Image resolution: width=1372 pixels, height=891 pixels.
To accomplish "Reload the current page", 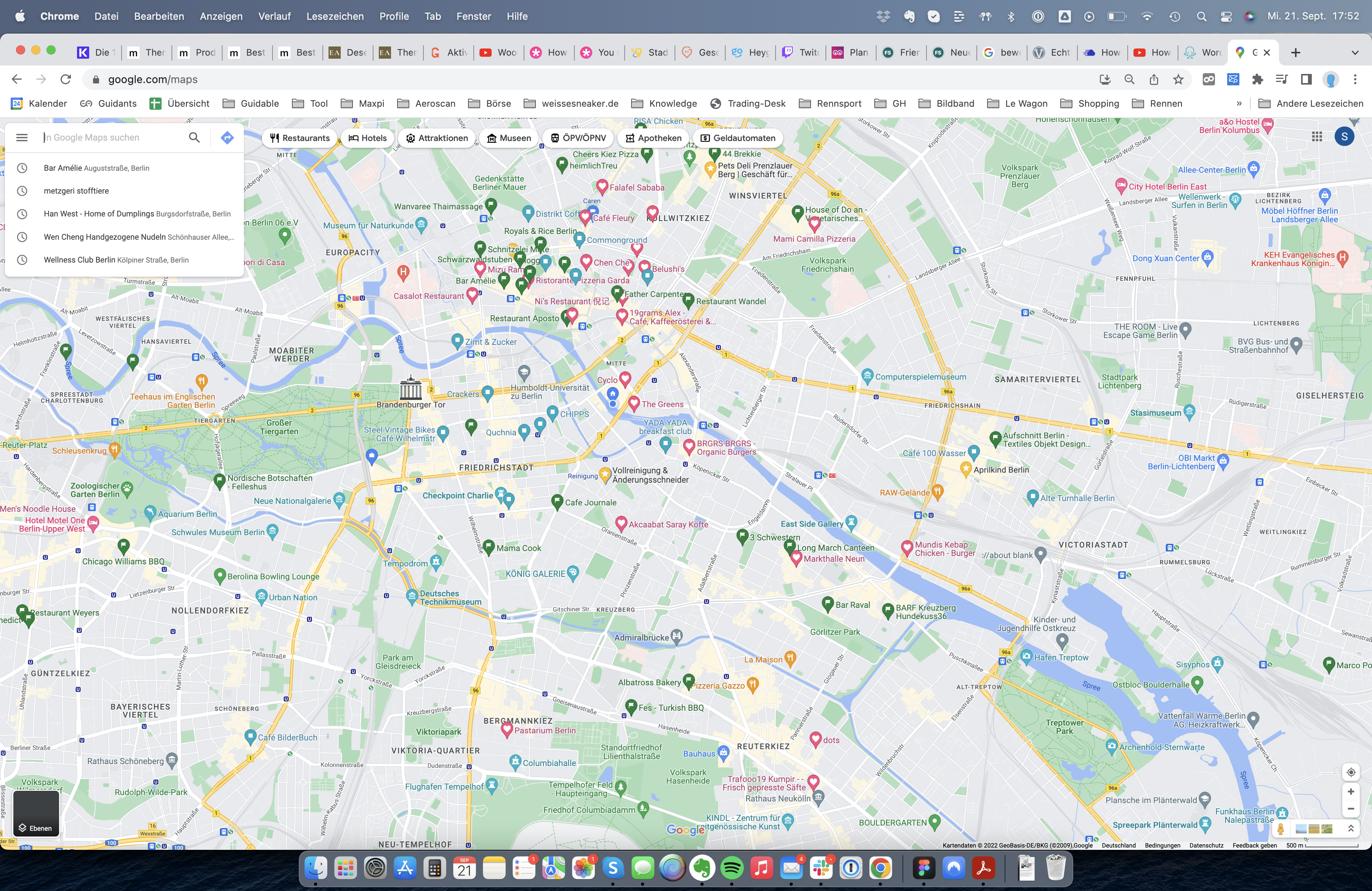I will point(66,80).
